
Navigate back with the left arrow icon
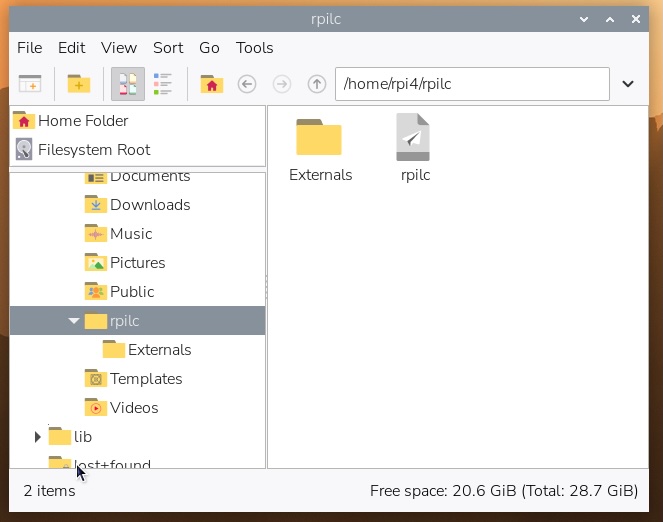[x=247, y=84]
